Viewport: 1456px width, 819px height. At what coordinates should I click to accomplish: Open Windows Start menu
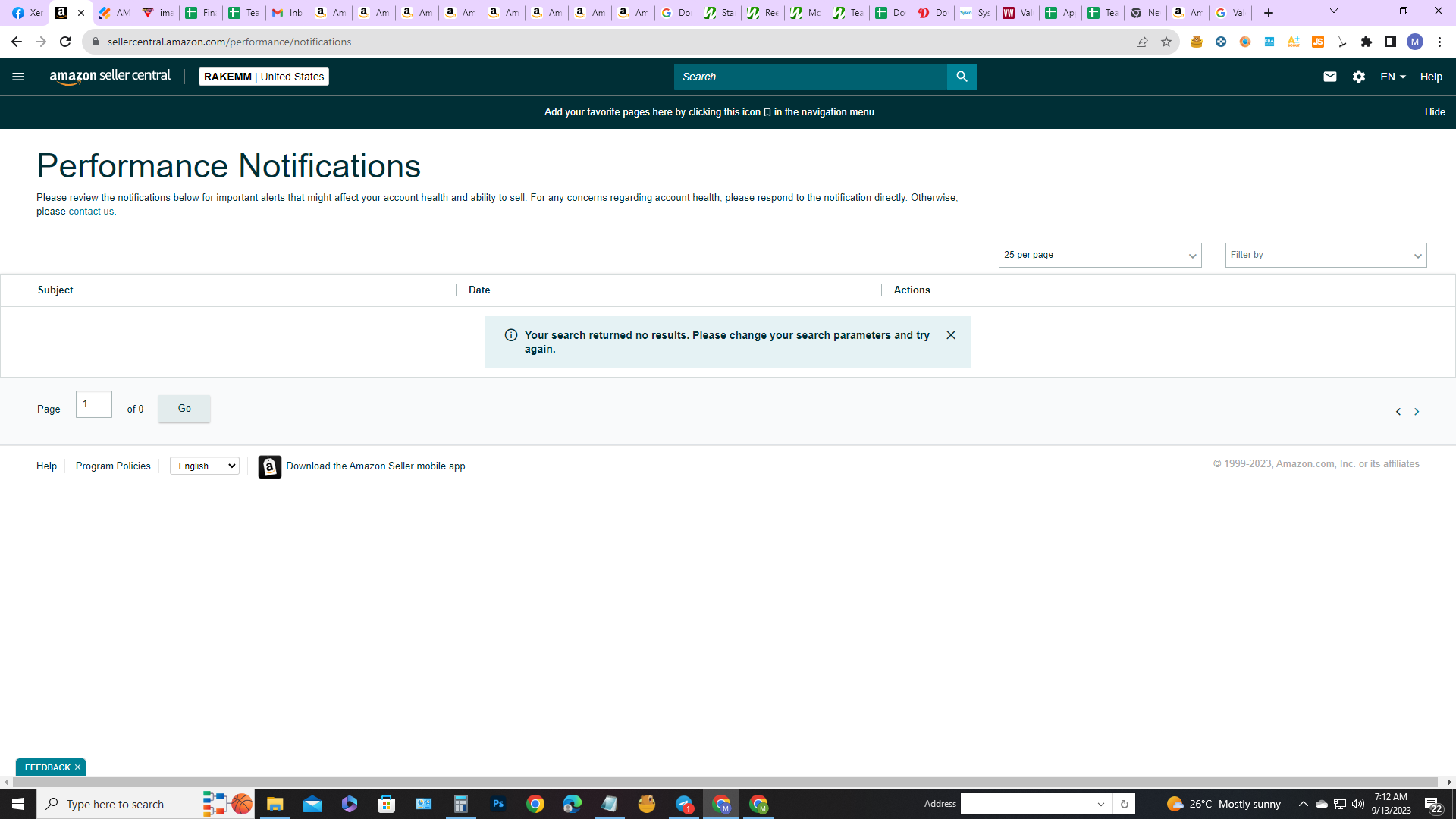[x=18, y=804]
